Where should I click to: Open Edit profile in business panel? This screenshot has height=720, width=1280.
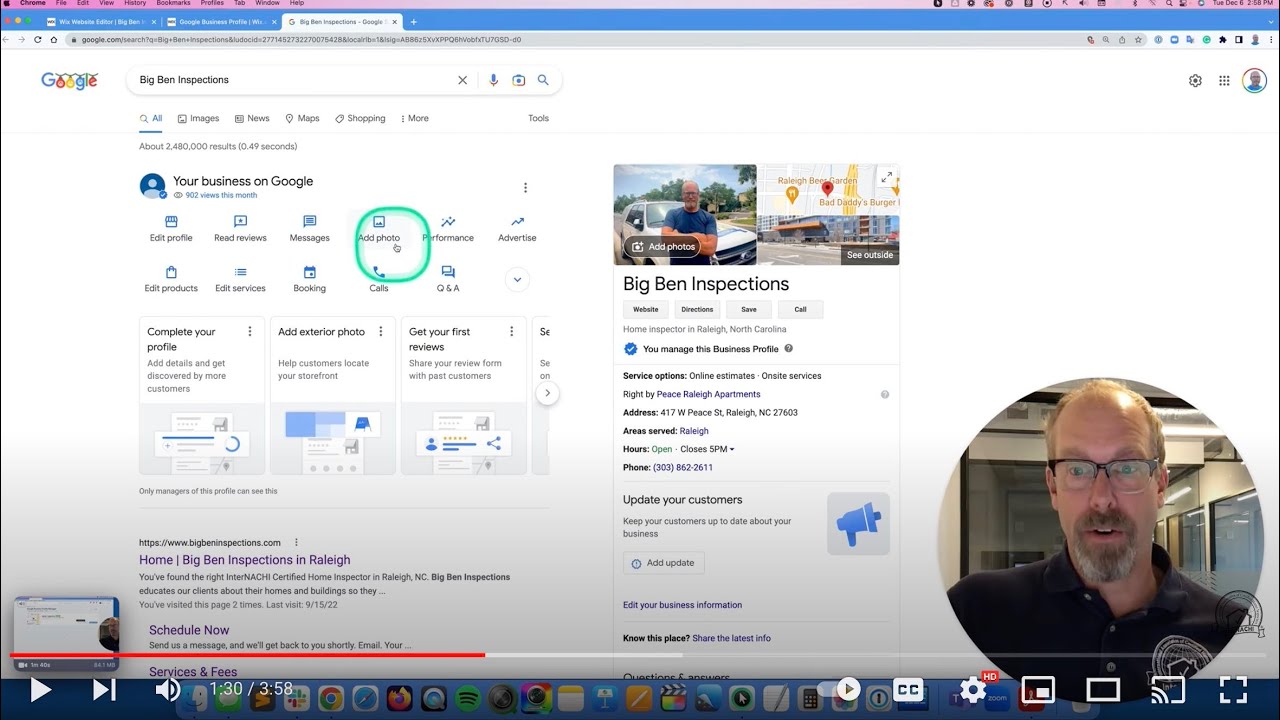point(171,229)
